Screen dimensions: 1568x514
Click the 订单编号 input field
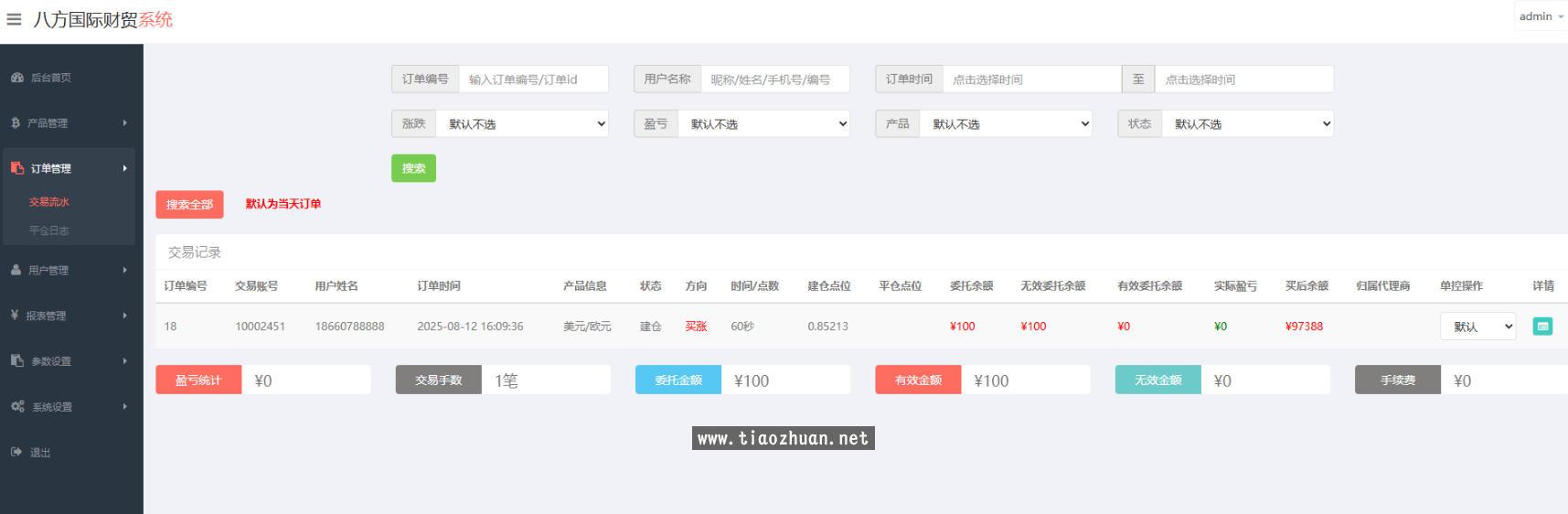[x=533, y=80]
